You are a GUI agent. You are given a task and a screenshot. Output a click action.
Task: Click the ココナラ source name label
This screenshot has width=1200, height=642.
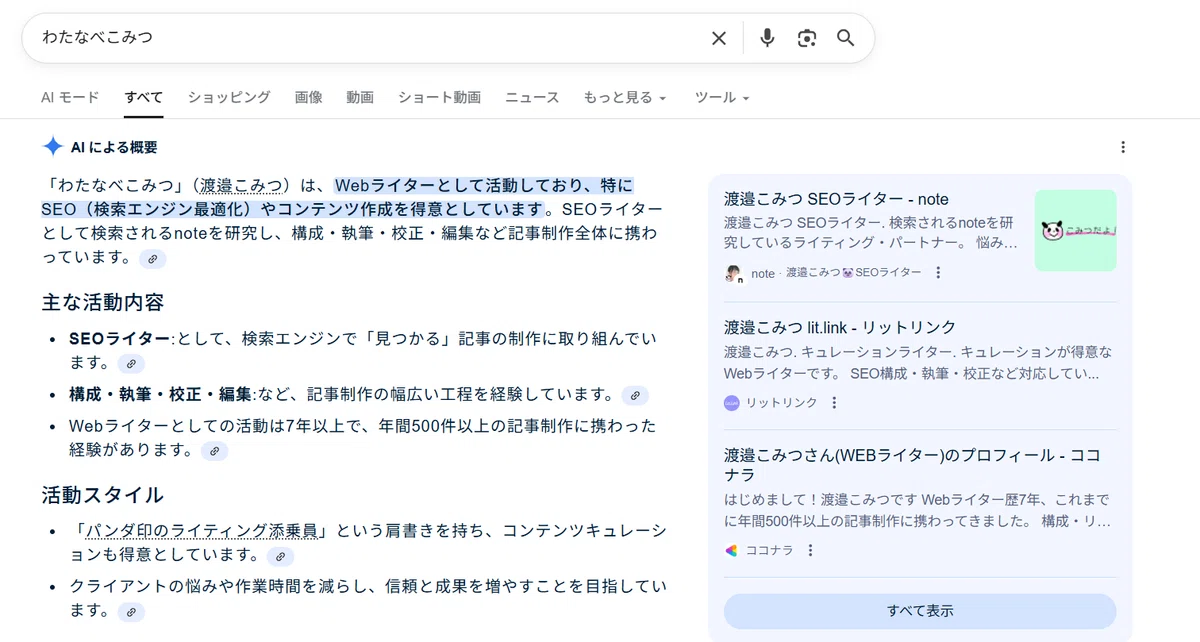click(x=770, y=550)
